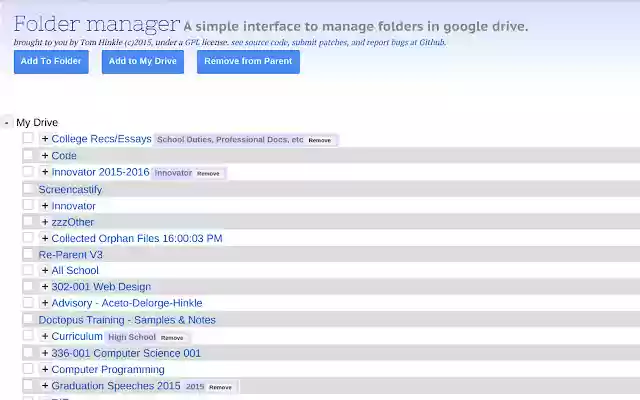Viewport: 640px width, 400px height.
Task: Remove the 2015 parent tag
Action: pyautogui.click(x=220, y=387)
